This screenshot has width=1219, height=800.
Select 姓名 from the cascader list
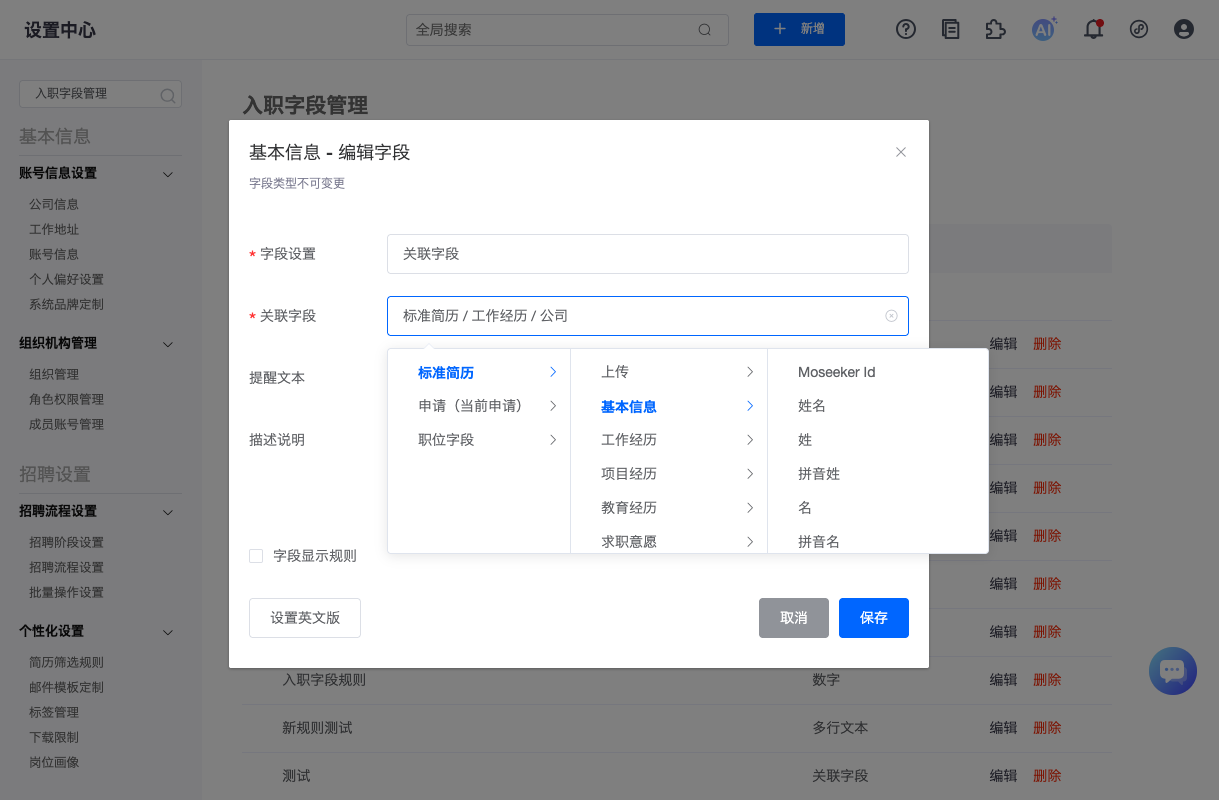coord(812,406)
